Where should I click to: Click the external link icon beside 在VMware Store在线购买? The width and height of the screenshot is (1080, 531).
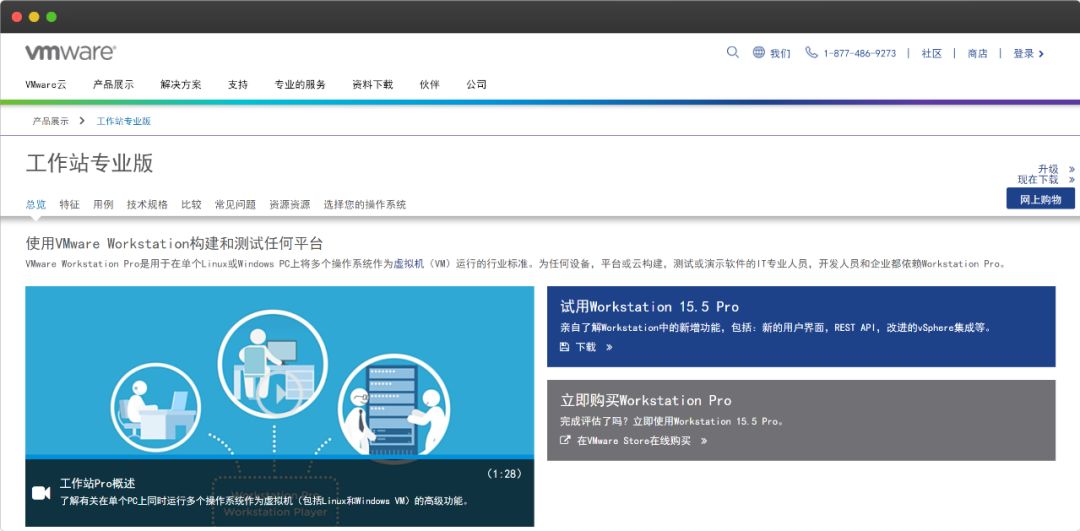click(x=565, y=440)
